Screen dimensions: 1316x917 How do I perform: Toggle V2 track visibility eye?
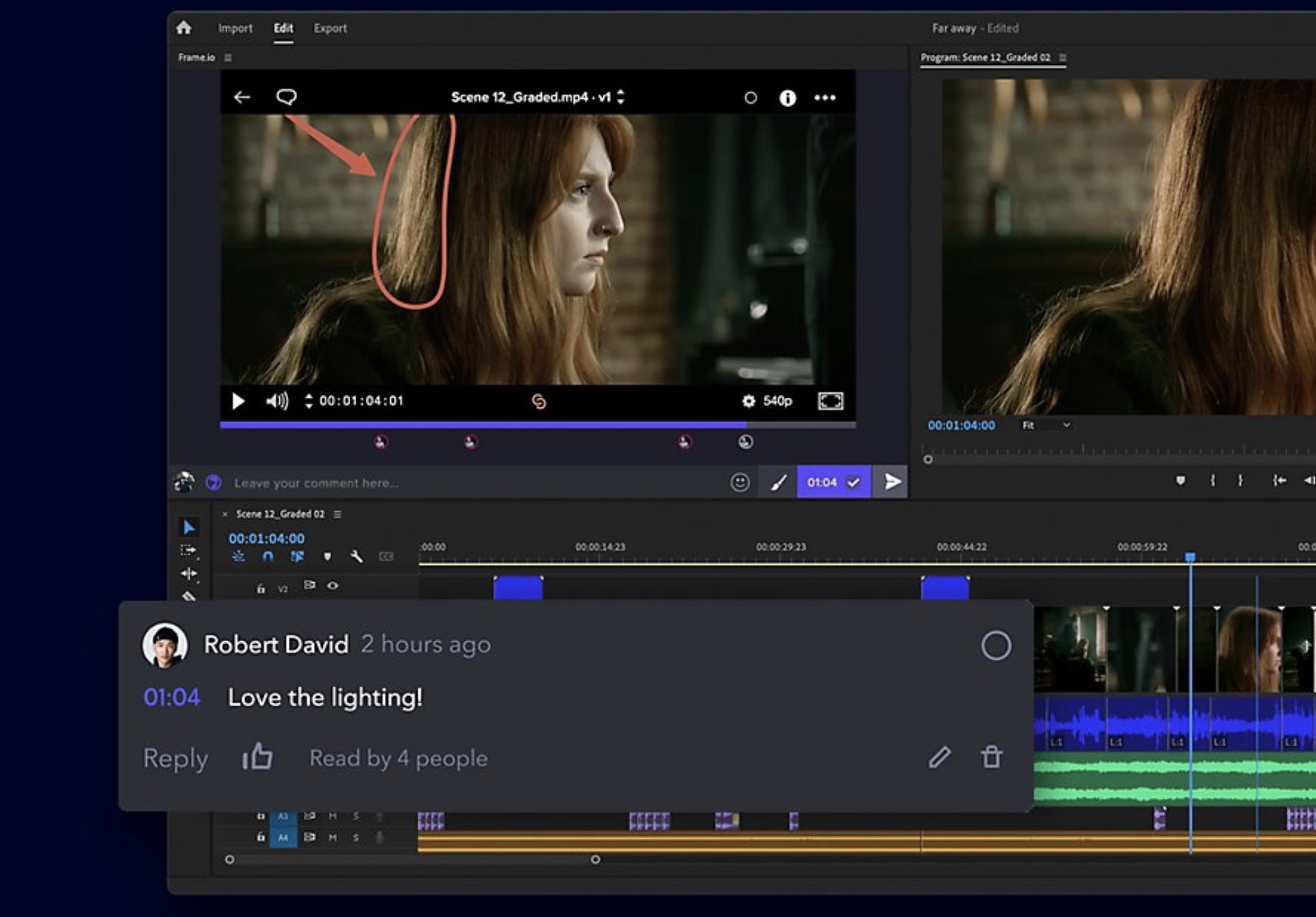click(332, 586)
